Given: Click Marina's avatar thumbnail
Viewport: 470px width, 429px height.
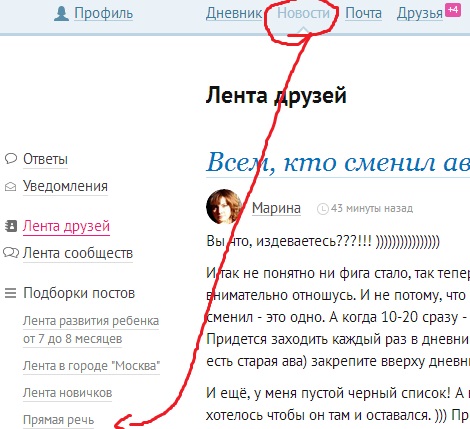Looking at the screenshot, I should pos(224,207).
